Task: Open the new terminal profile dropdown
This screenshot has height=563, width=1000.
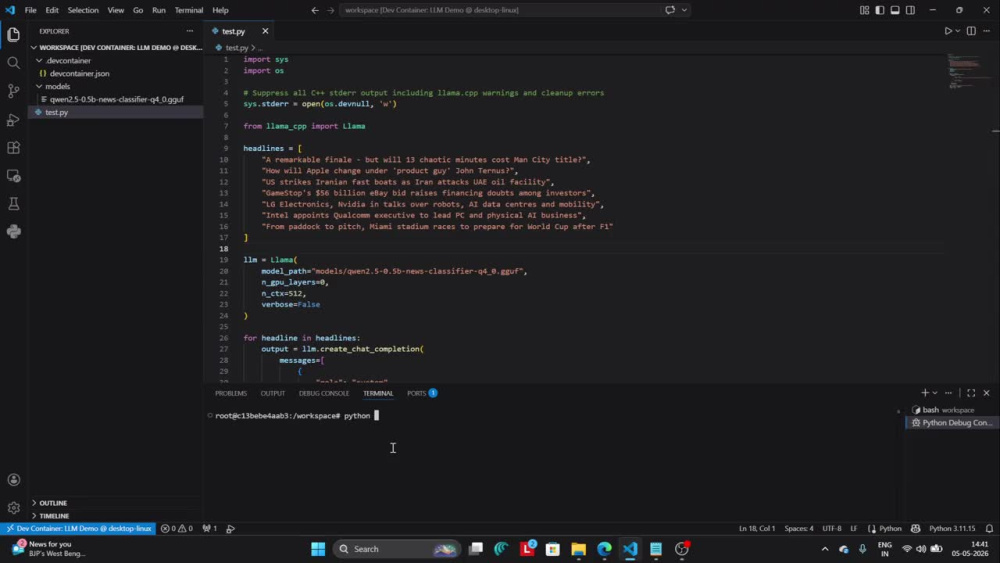Action: tap(935, 393)
